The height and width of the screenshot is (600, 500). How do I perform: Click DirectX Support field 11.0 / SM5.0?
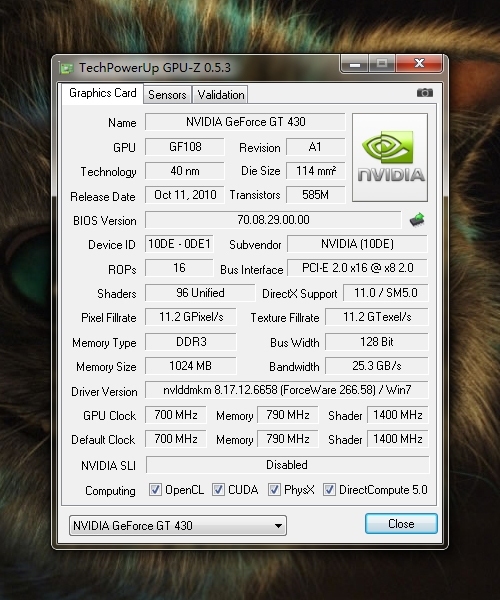(386, 293)
